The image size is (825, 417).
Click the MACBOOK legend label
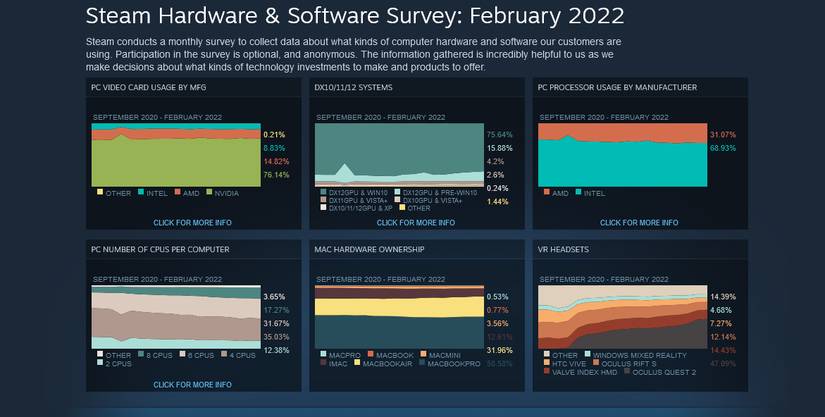[395, 355]
